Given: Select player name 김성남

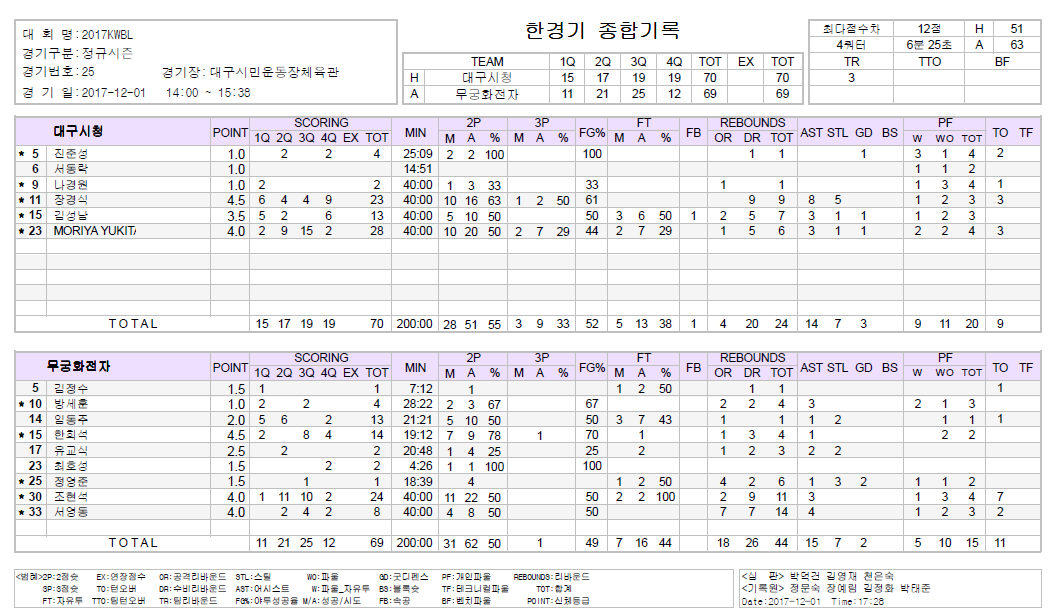Looking at the screenshot, I should point(71,216).
